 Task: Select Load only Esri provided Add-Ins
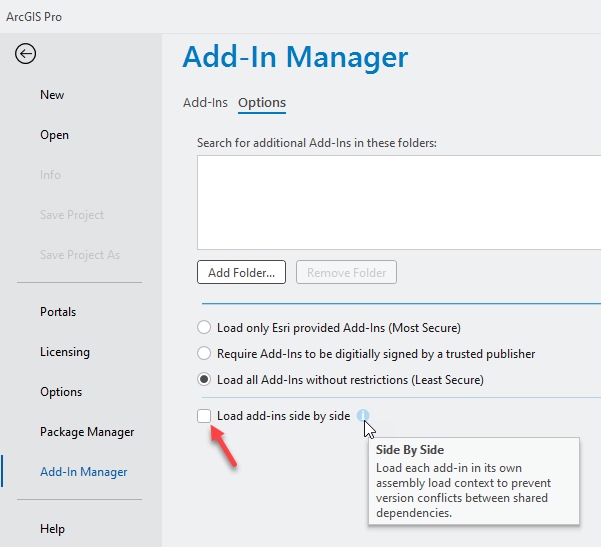(205, 327)
